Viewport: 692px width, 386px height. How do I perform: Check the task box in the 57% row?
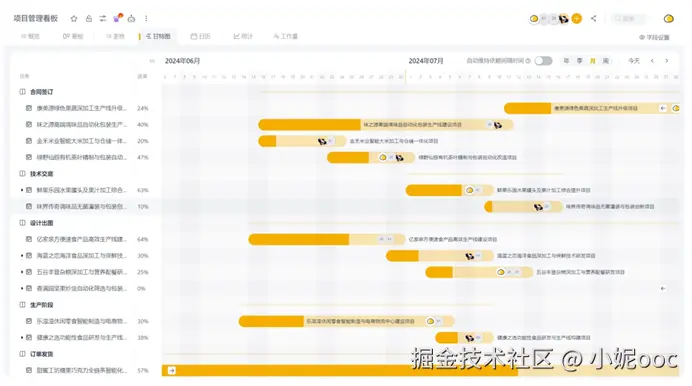coord(29,371)
